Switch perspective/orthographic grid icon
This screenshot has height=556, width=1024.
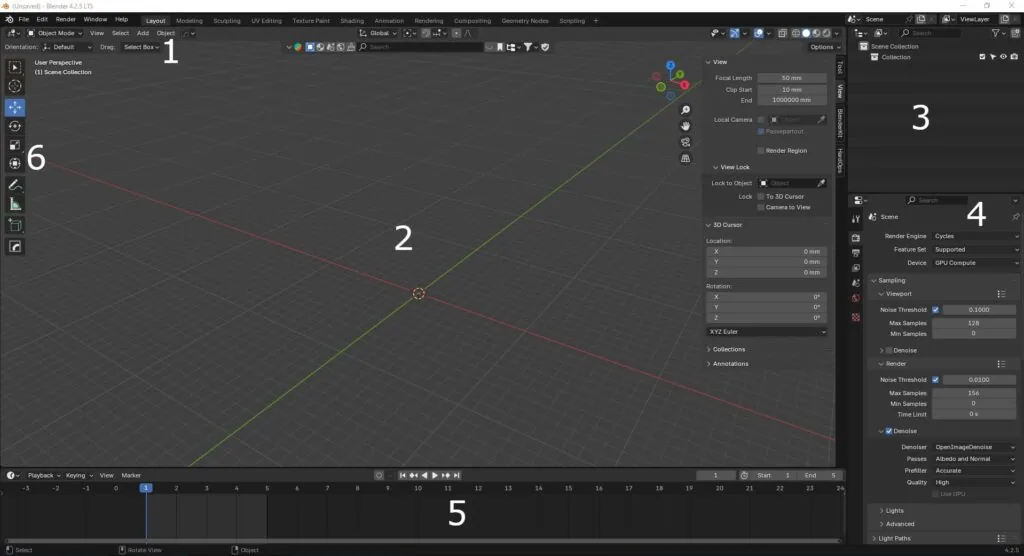(x=685, y=159)
